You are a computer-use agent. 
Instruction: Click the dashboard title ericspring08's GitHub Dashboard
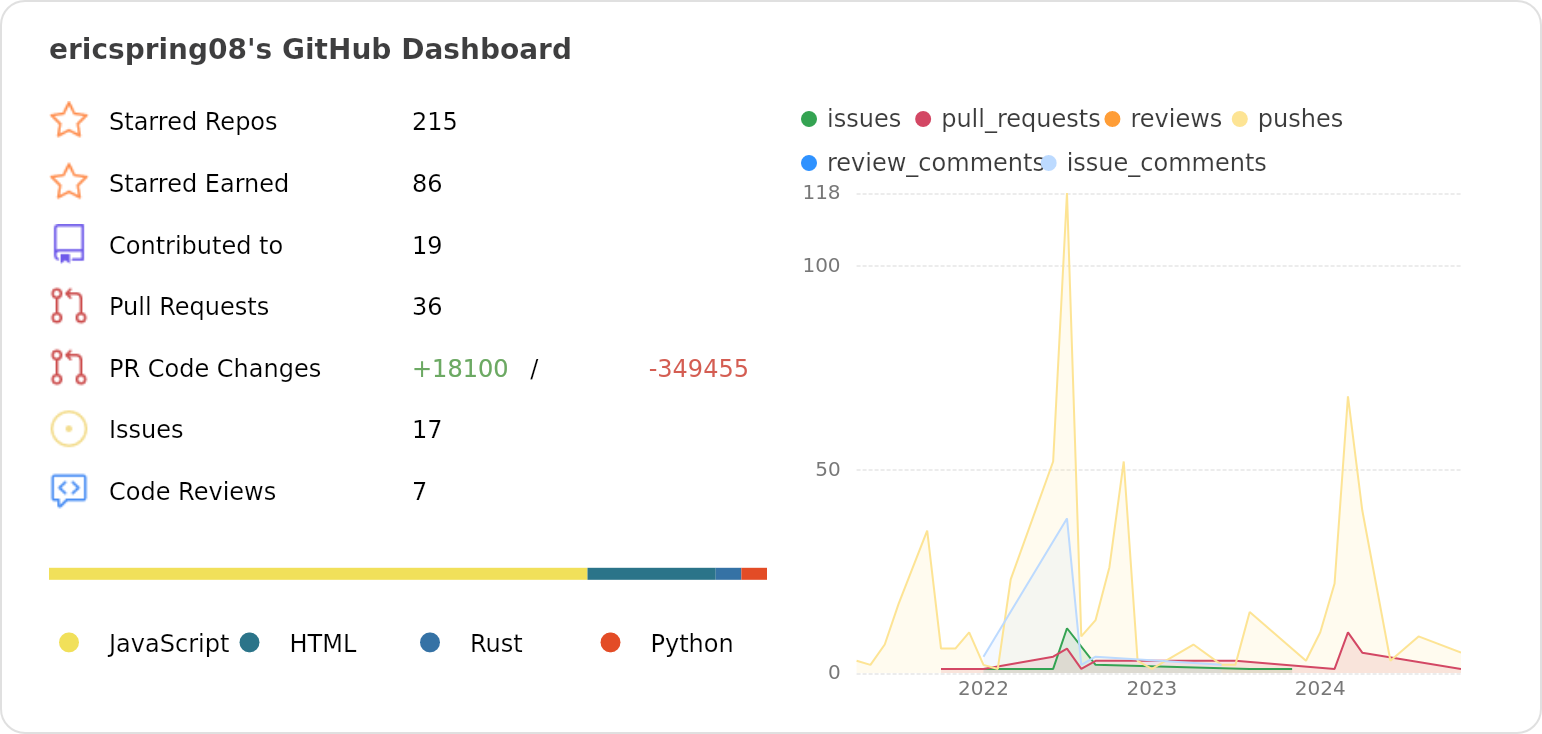tap(310, 49)
